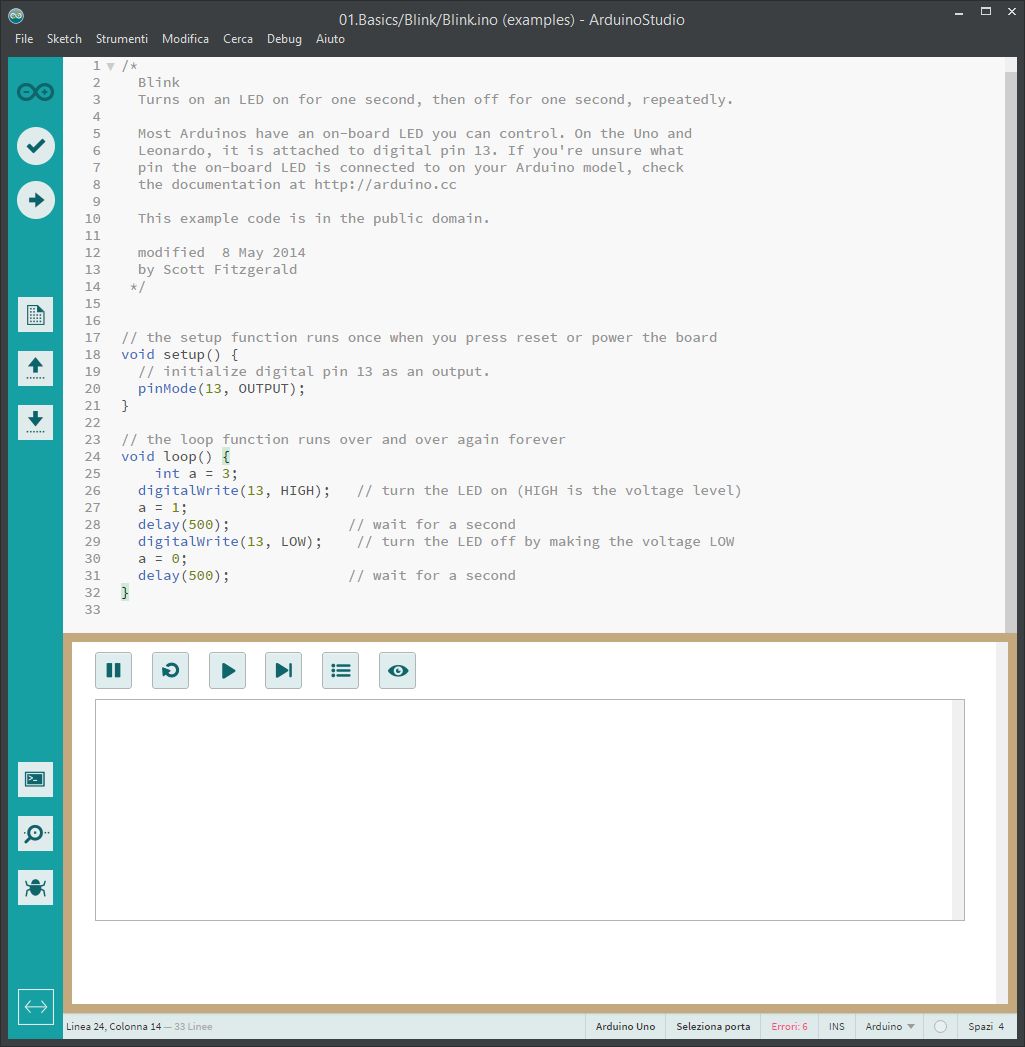Show the breakpoints list icon

[341, 670]
